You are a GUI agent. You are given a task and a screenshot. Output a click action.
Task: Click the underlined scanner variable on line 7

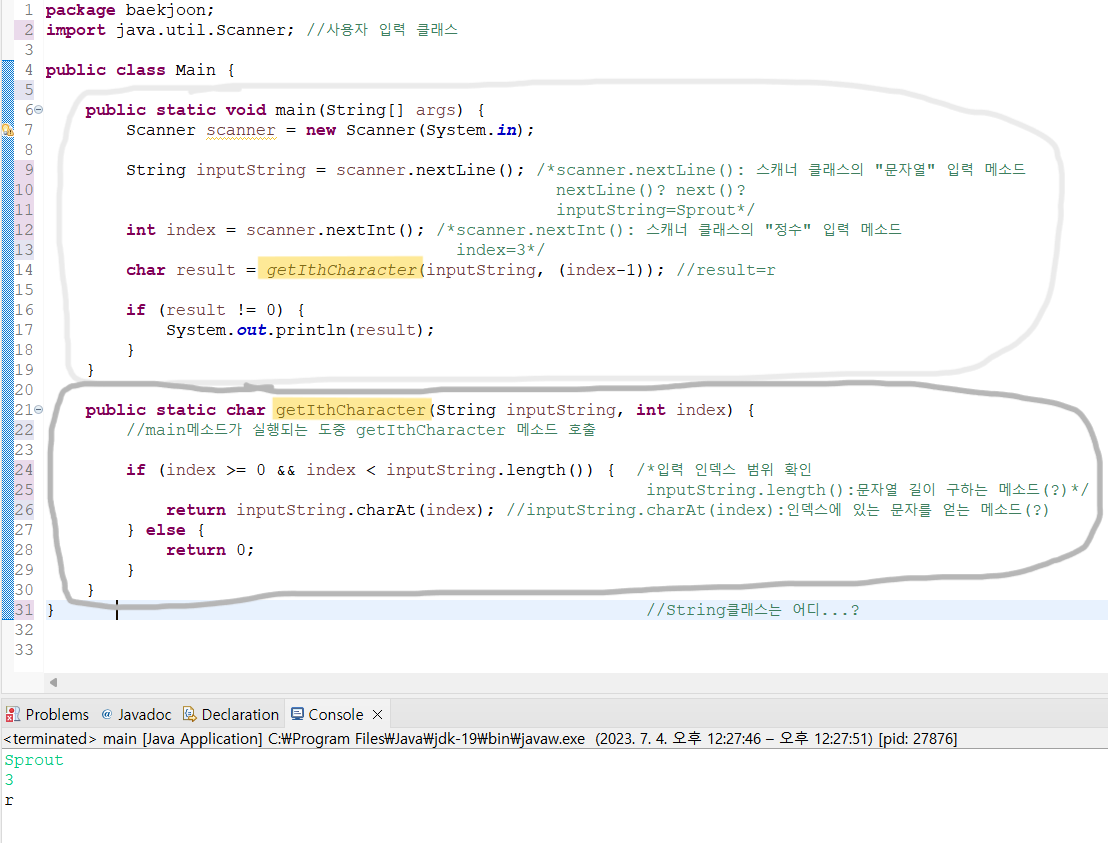(241, 131)
